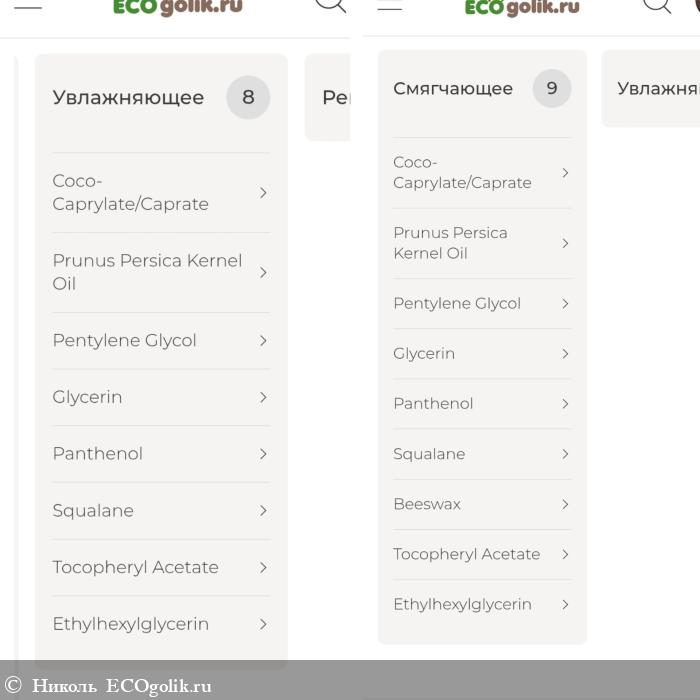Viewport: 700px width, 700px height.
Task: Expand Beeswax chevron in the Смягчающее list
Action: click(565, 504)
